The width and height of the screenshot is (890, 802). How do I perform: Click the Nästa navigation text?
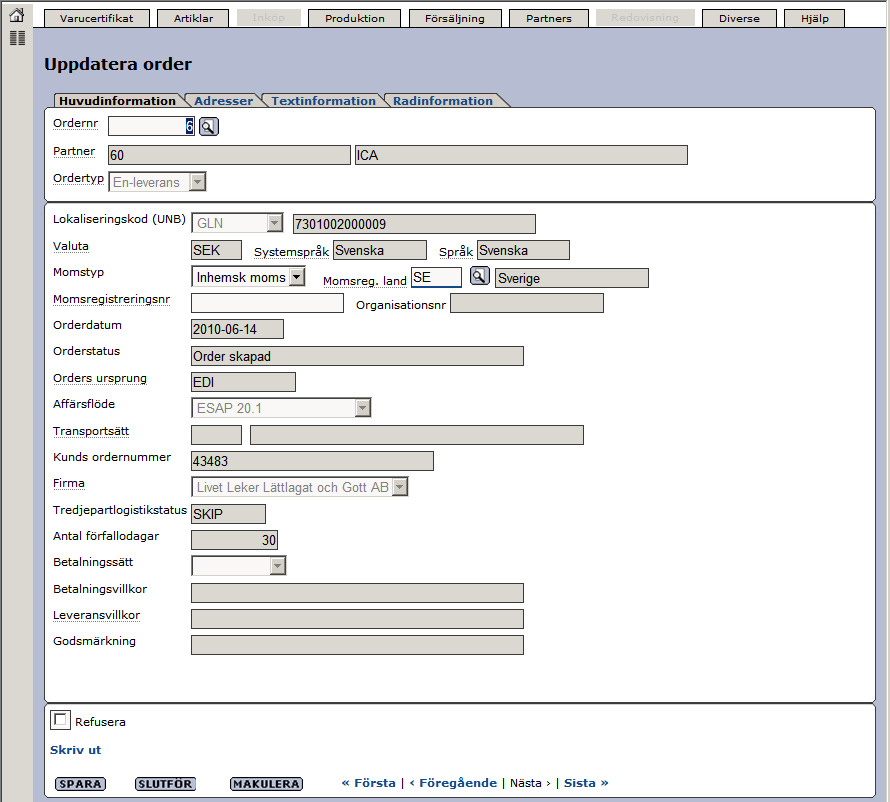(530, 783)
